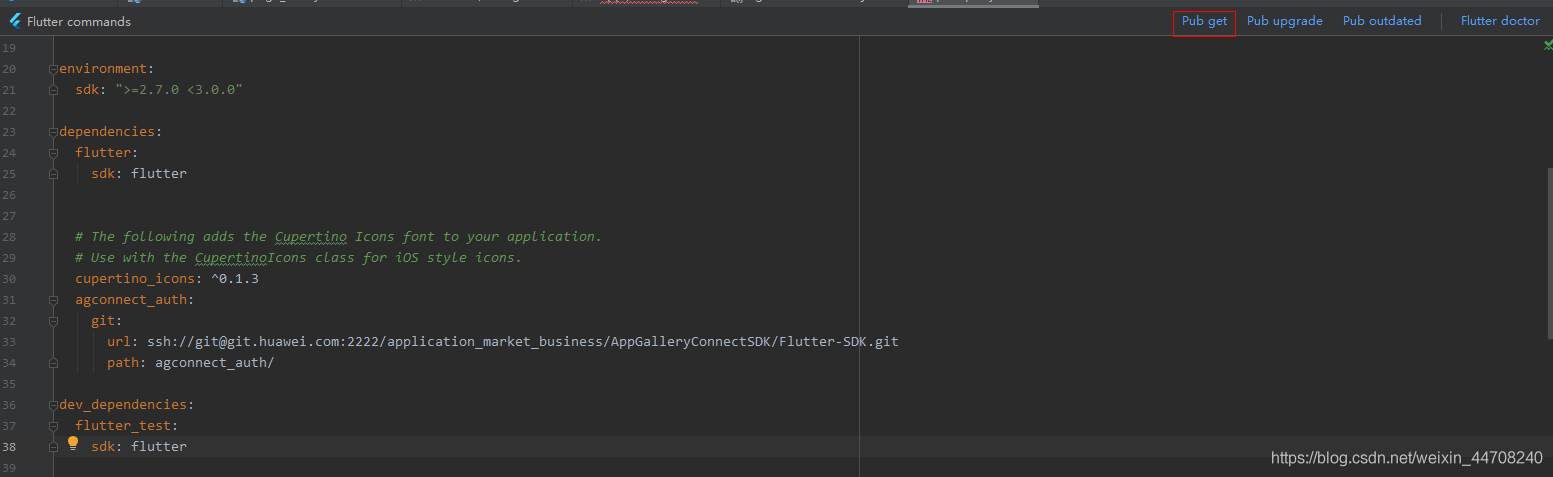
Task: Click the 'Flutter commands' label
Action: (x=79, y=21)
